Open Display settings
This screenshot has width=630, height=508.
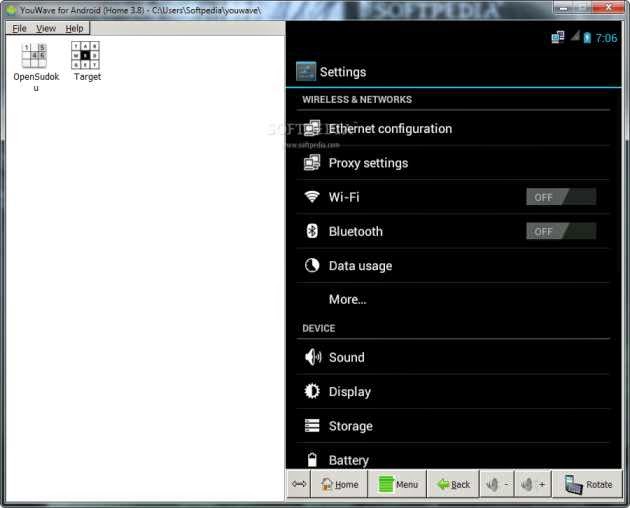[453, 391]
